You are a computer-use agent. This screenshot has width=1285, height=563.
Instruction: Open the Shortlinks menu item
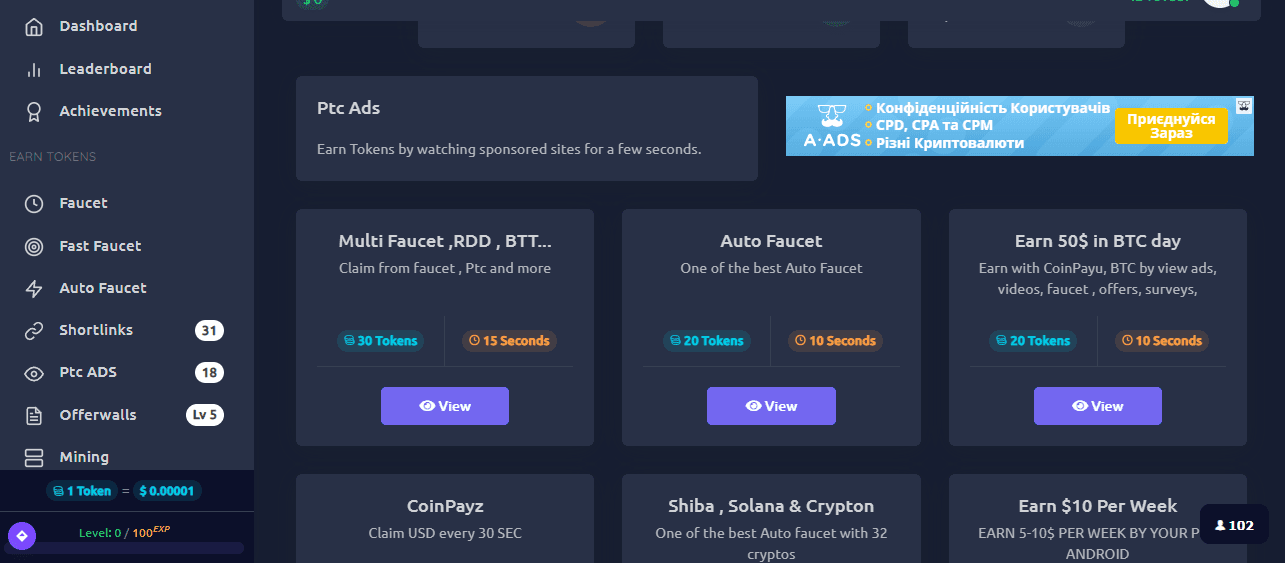point(96,330)
